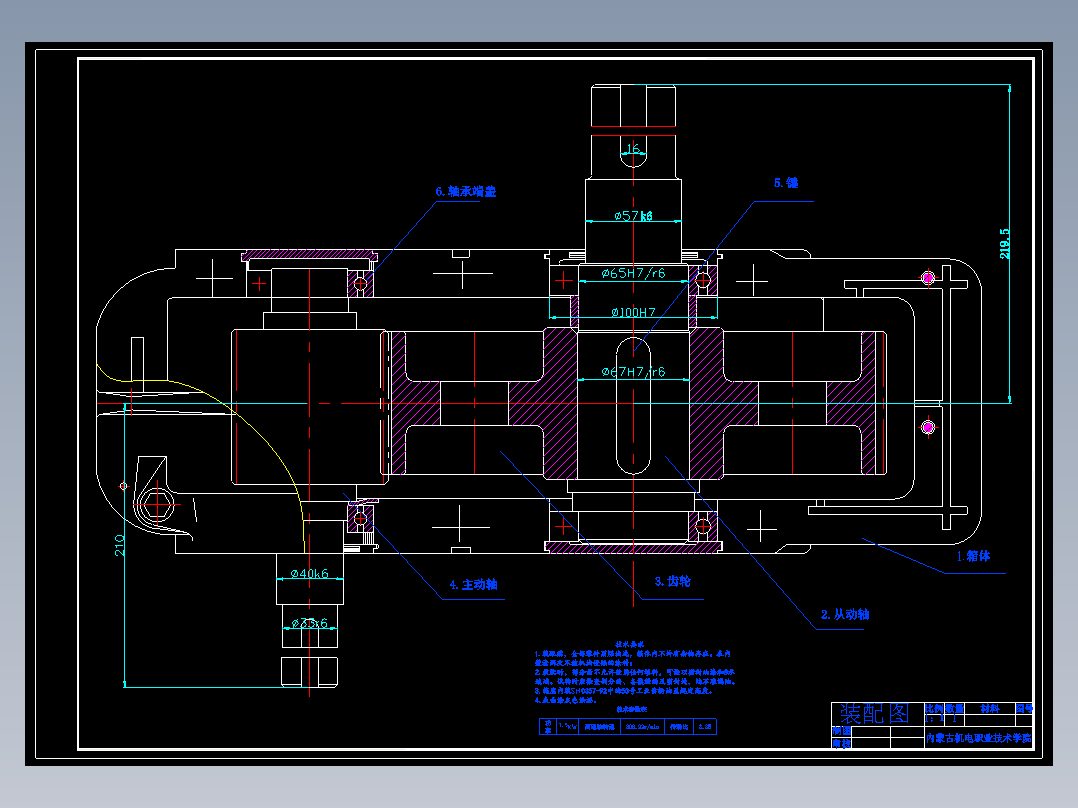
Task: Click the '2. 从动轴' part label
Action: click(845, 614)
